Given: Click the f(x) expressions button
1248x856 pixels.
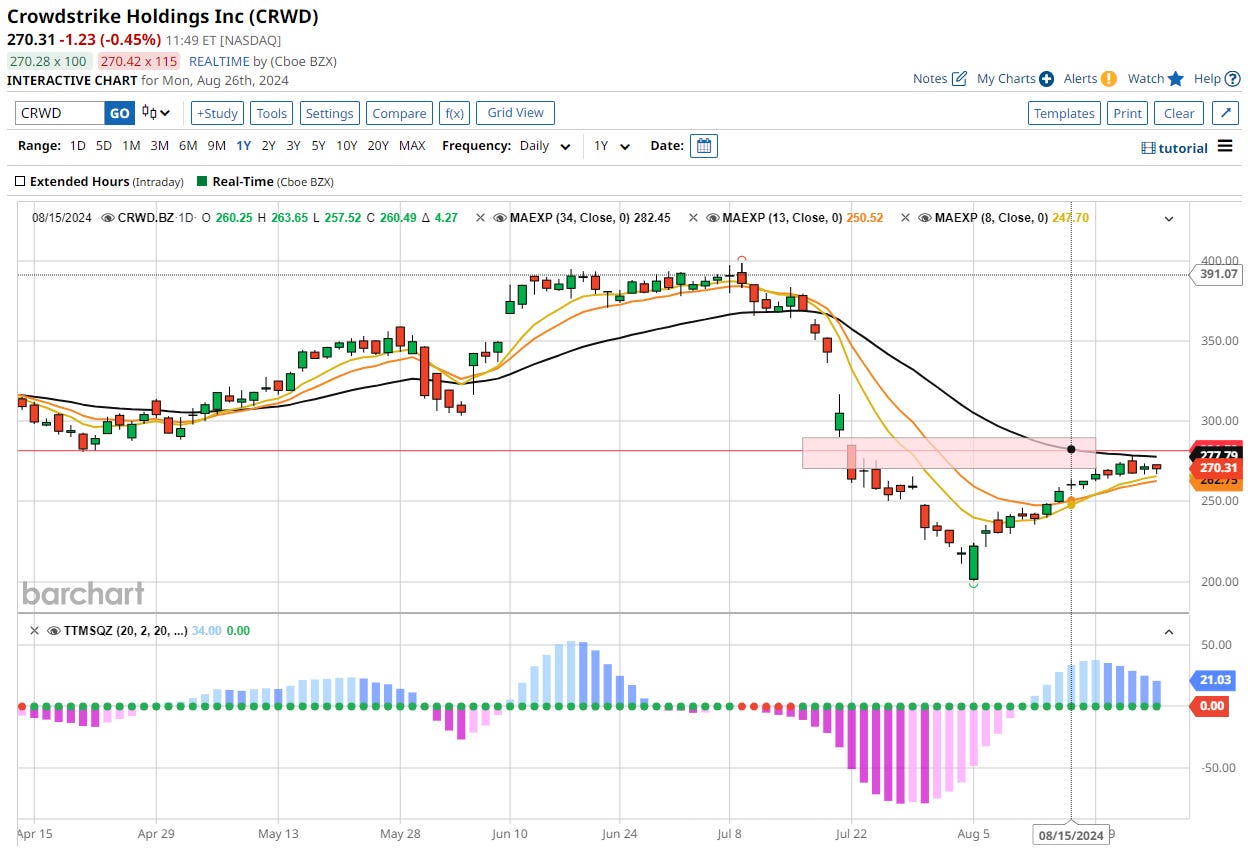Looking at the screenshot, I should [x=455, y=113].
